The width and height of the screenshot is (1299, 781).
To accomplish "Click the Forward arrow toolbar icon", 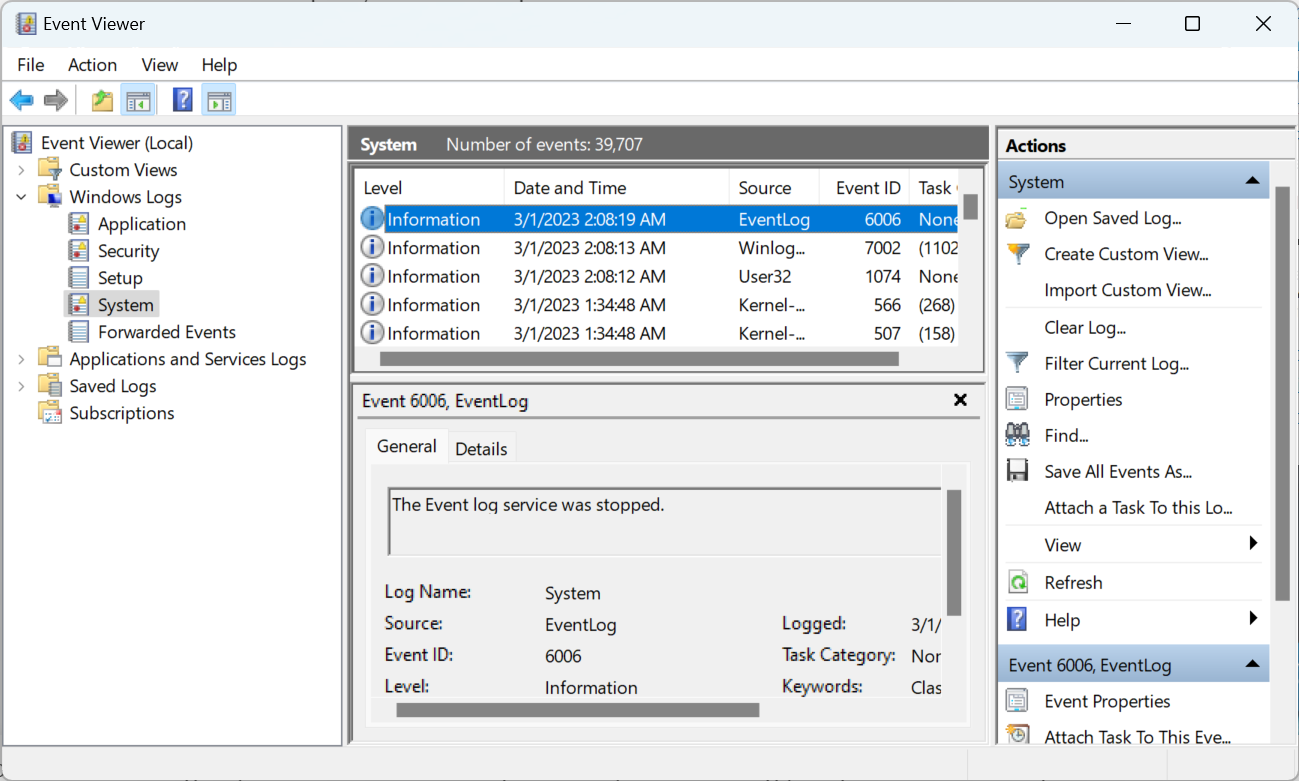I will click(x=56, y=100).
